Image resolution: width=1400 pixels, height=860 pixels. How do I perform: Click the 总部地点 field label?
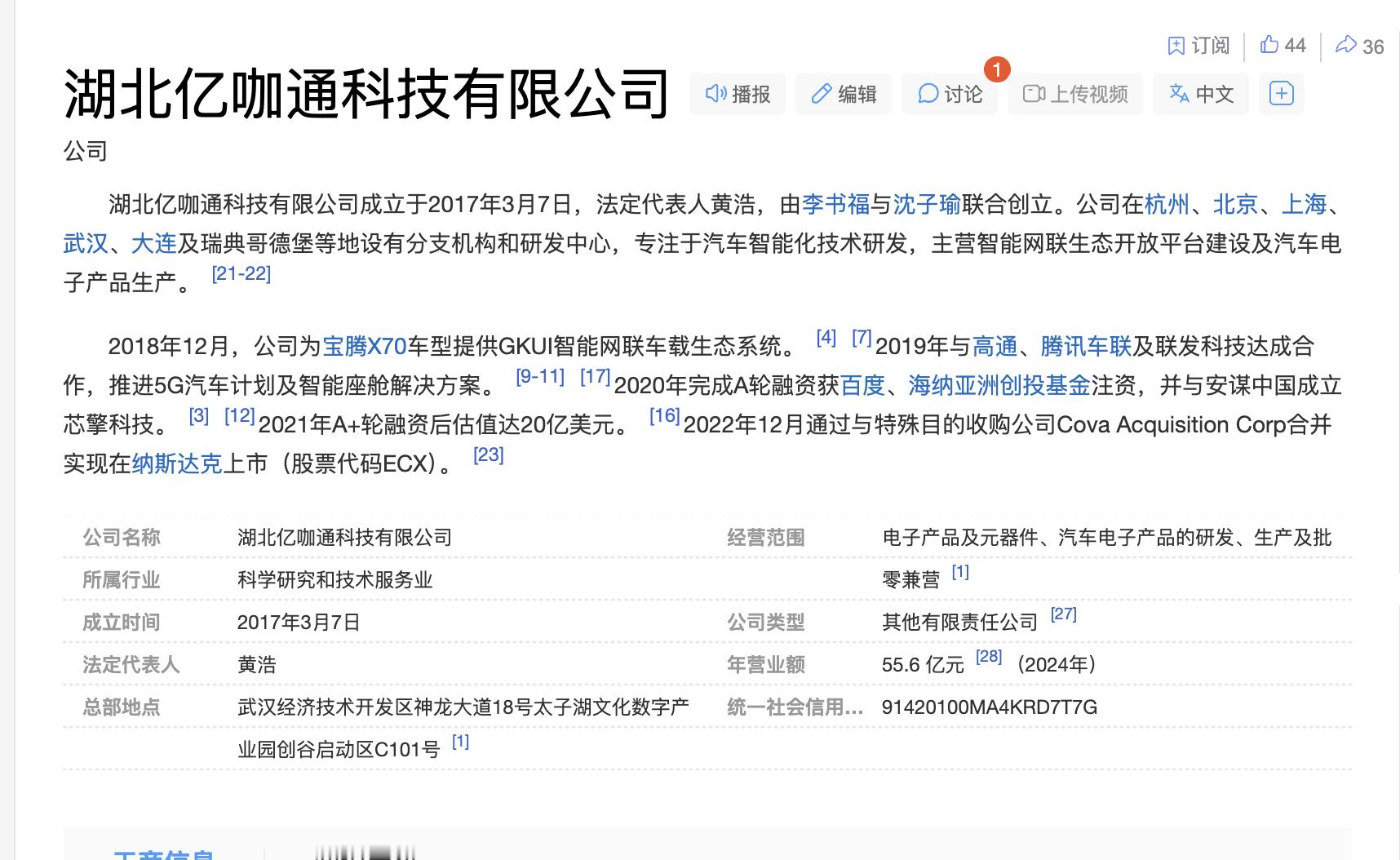(x=122, y=707)
